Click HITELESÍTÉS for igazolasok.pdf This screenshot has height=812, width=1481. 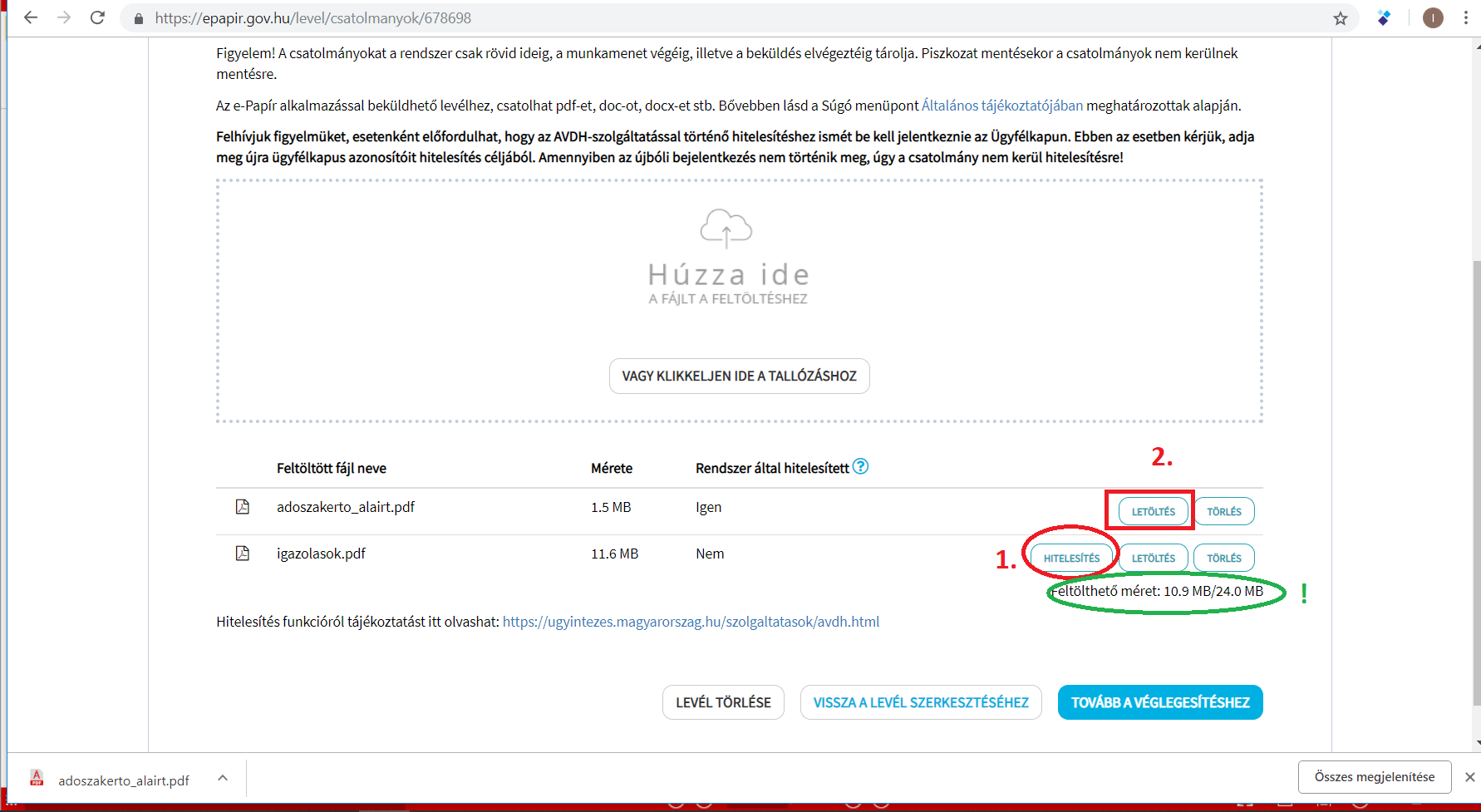[1071, 558]
